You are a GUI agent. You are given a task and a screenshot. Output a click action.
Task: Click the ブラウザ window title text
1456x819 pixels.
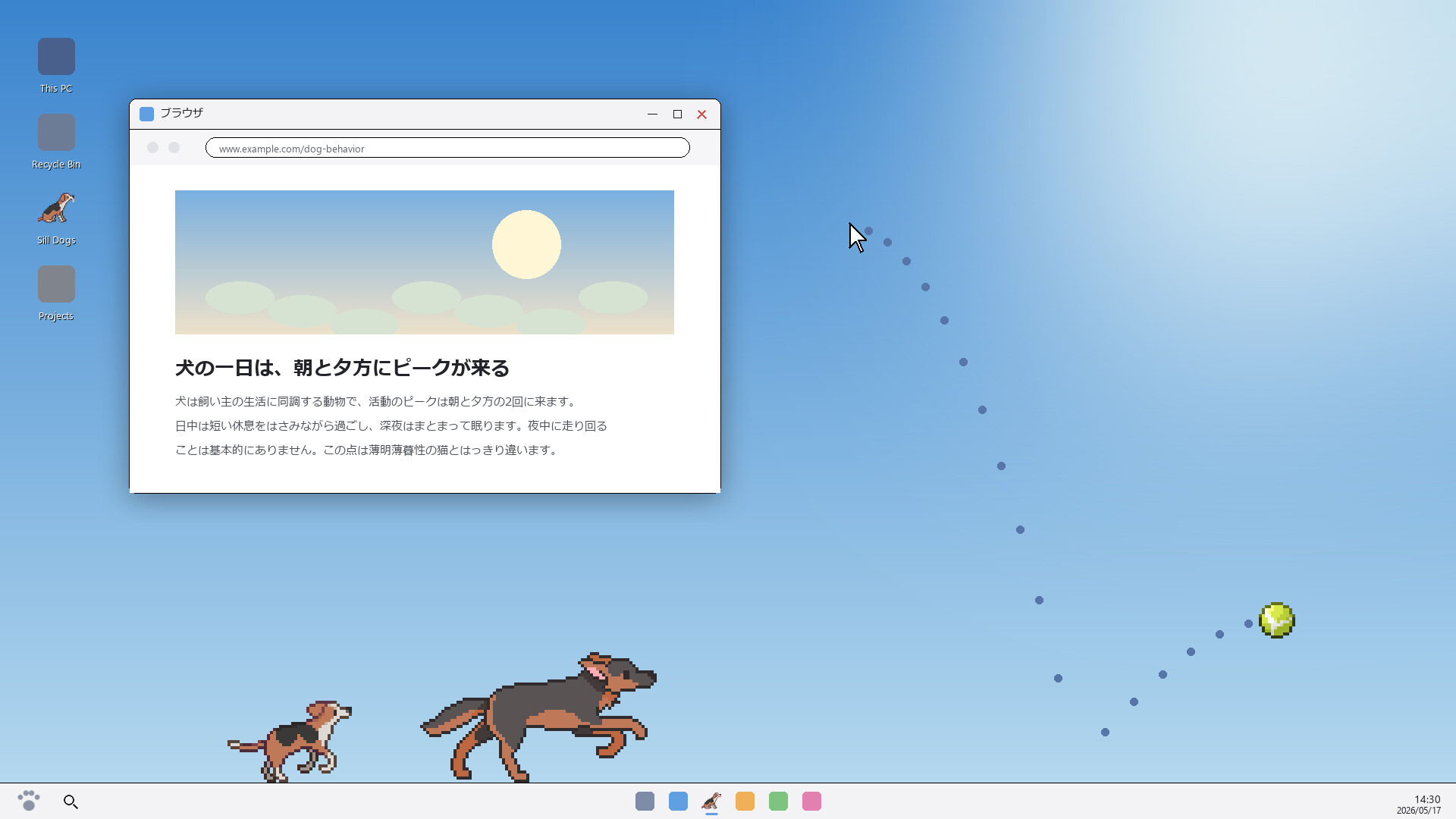click(181, 113)
